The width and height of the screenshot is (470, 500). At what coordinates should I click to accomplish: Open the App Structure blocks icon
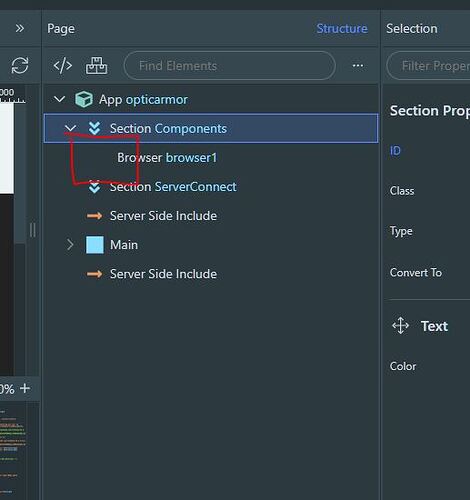pos(96,65)
